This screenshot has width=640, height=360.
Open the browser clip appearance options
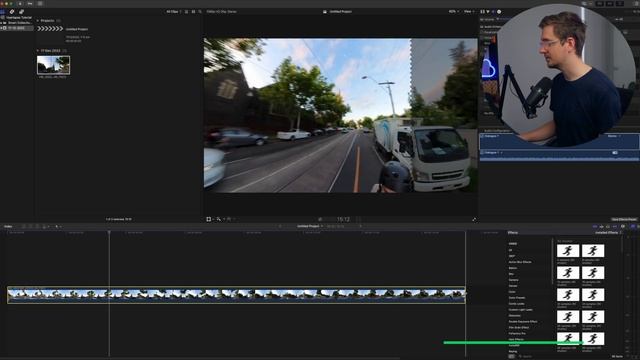(x=193, y=12)
